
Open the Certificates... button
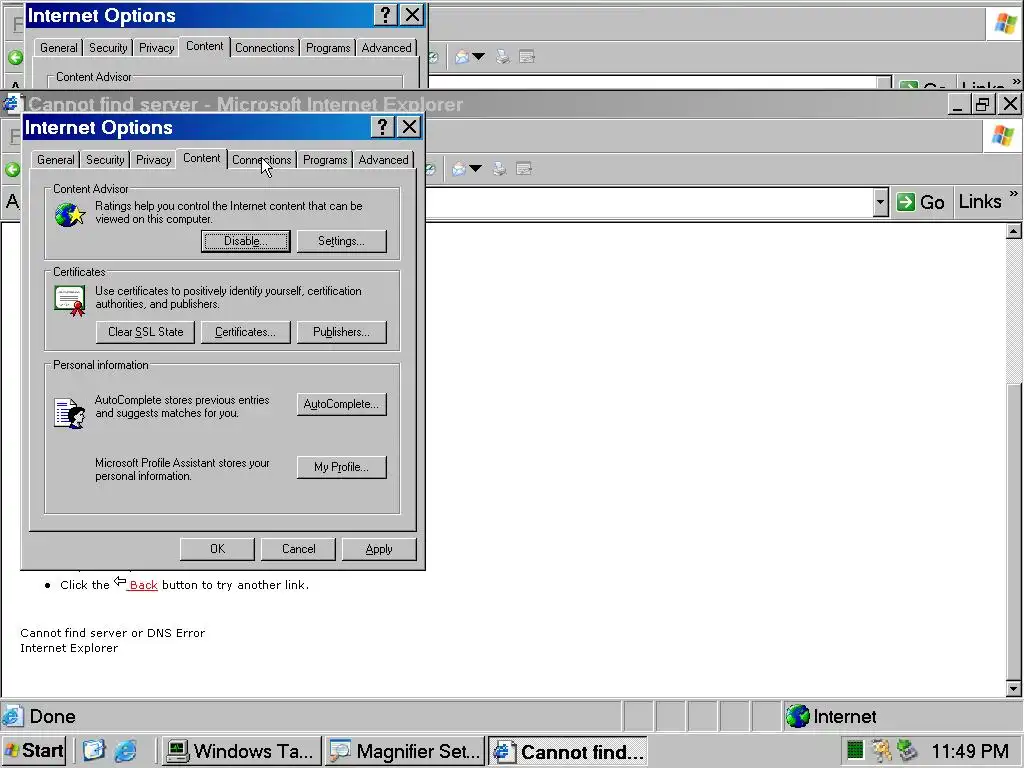pos(246,332)
